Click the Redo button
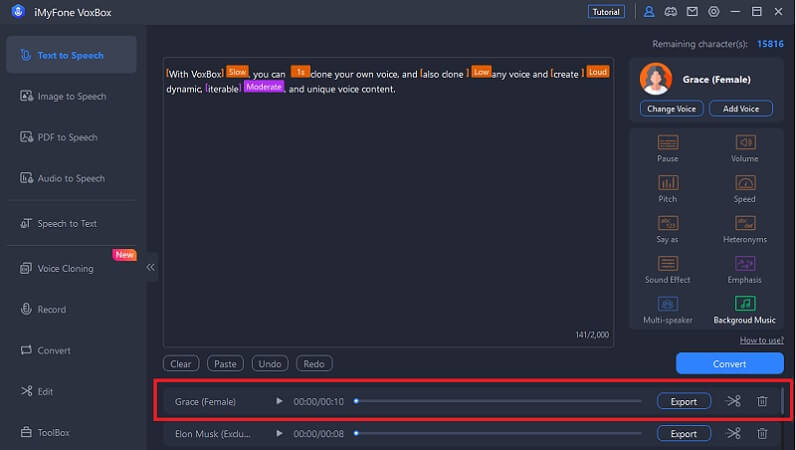 click(314, 364)
